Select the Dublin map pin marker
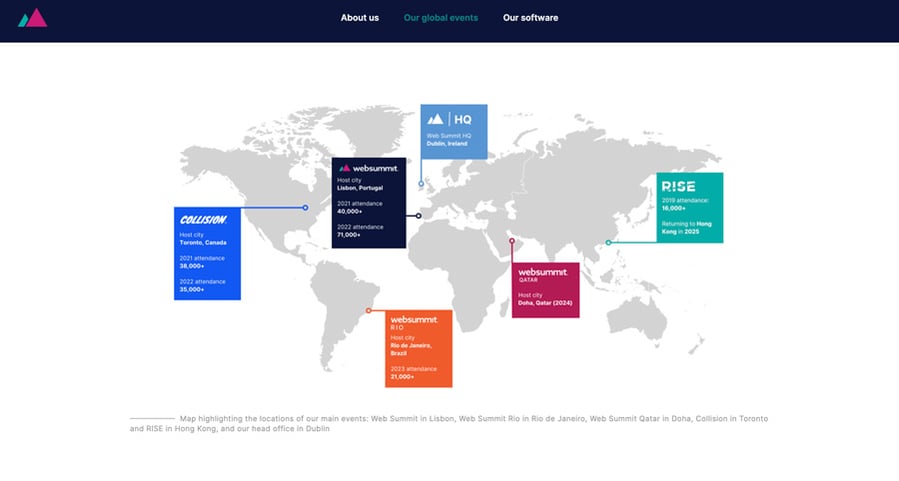Image resolution: width=899 pixels, height=481 pixels. (x=421, y=184)
